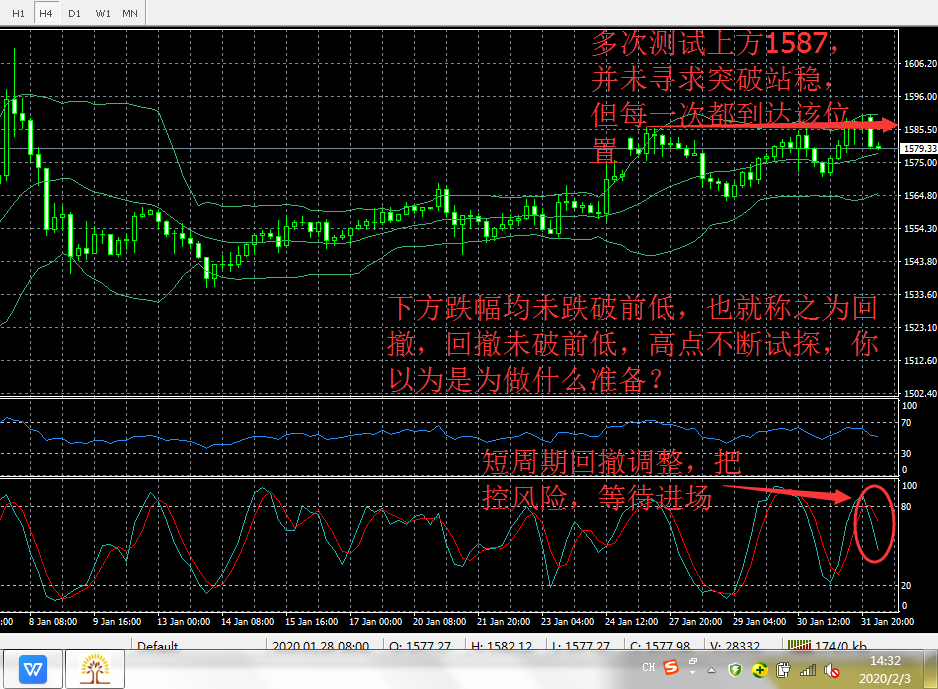Switch chart to H1 timeframe
Image resolution: width=938 pixels, height=689 pixels.
pyautogui.click(x=19, y=13)
